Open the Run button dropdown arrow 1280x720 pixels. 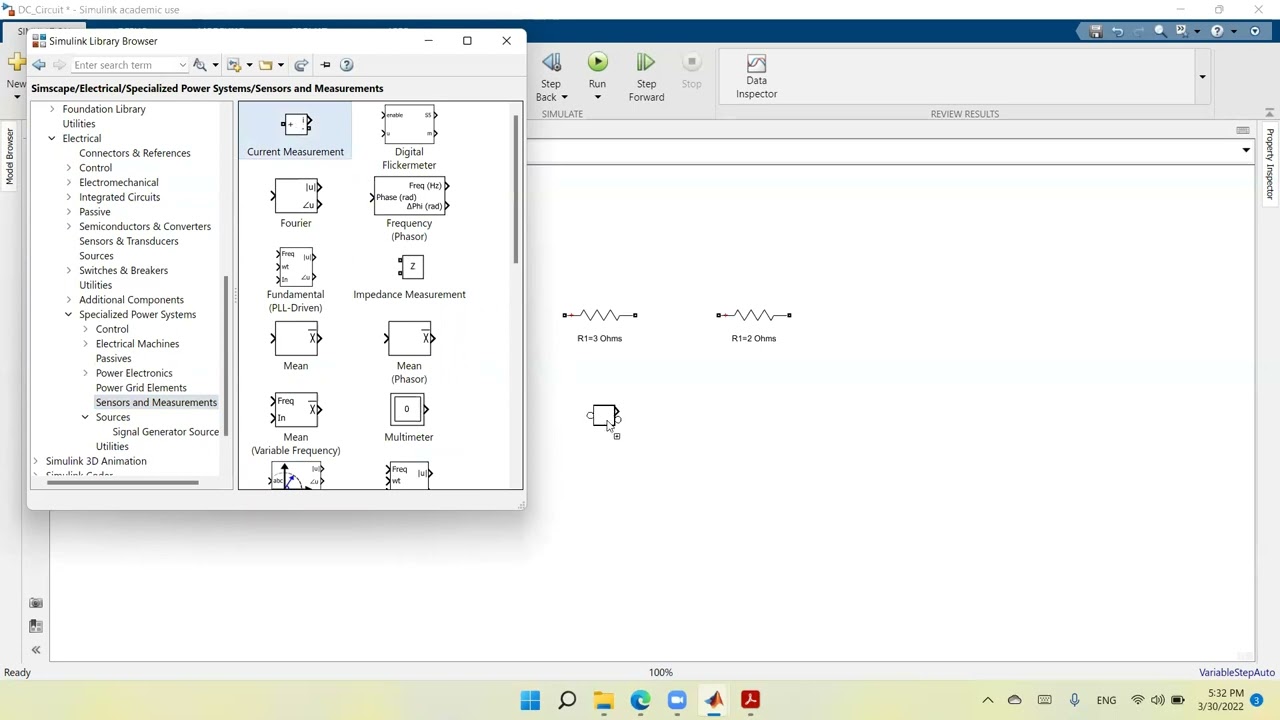[x=597, y=97]
